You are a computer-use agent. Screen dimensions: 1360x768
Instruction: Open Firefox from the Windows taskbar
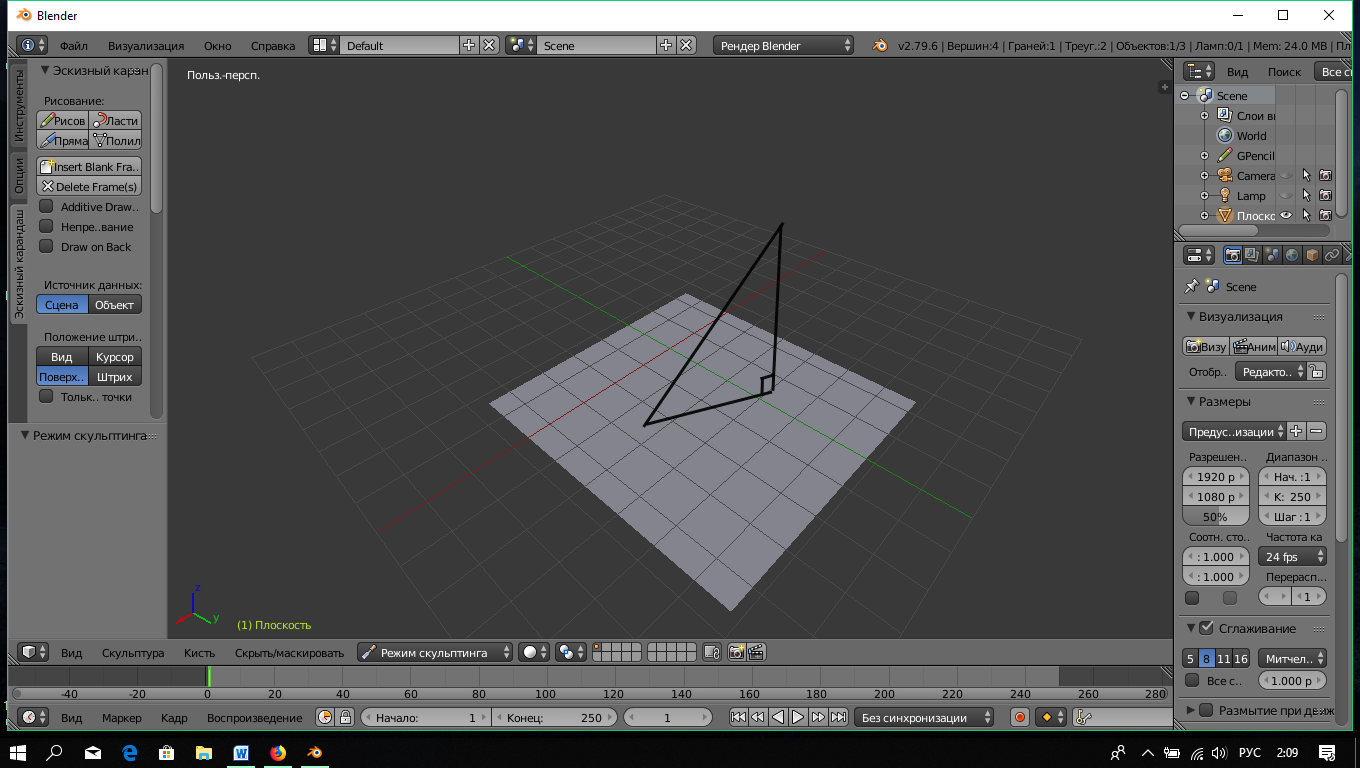(x=278, y=752)
